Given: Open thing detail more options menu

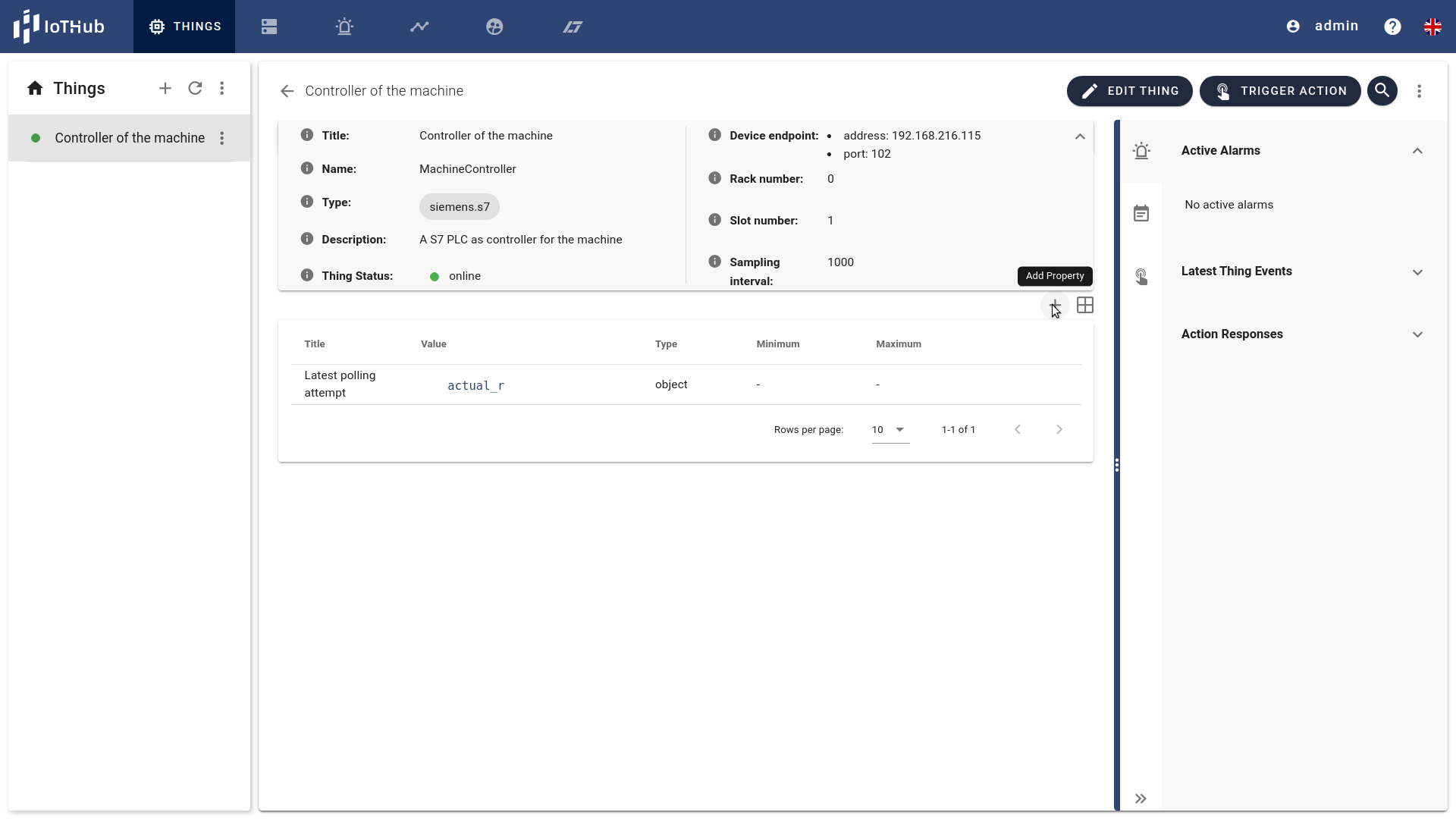Looking at the screenshot, I should [1420, 91].
